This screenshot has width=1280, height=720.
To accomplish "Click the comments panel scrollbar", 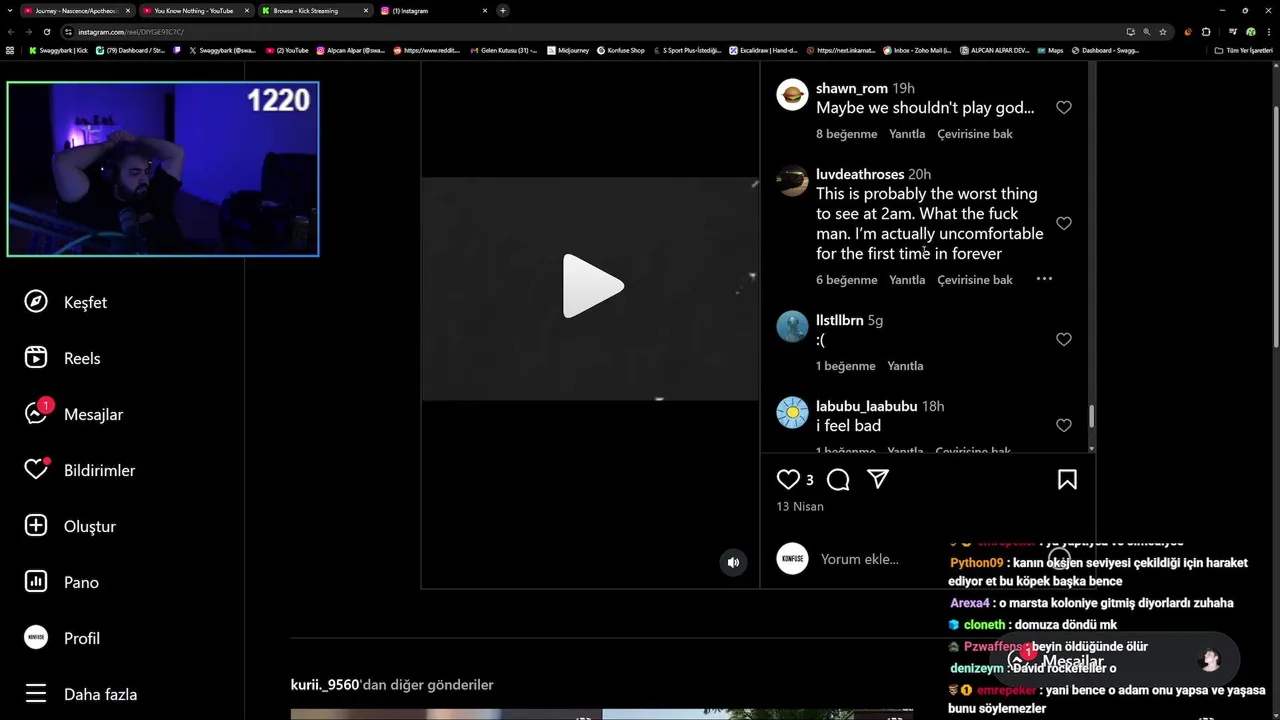I will click(x=1091, y=416).
